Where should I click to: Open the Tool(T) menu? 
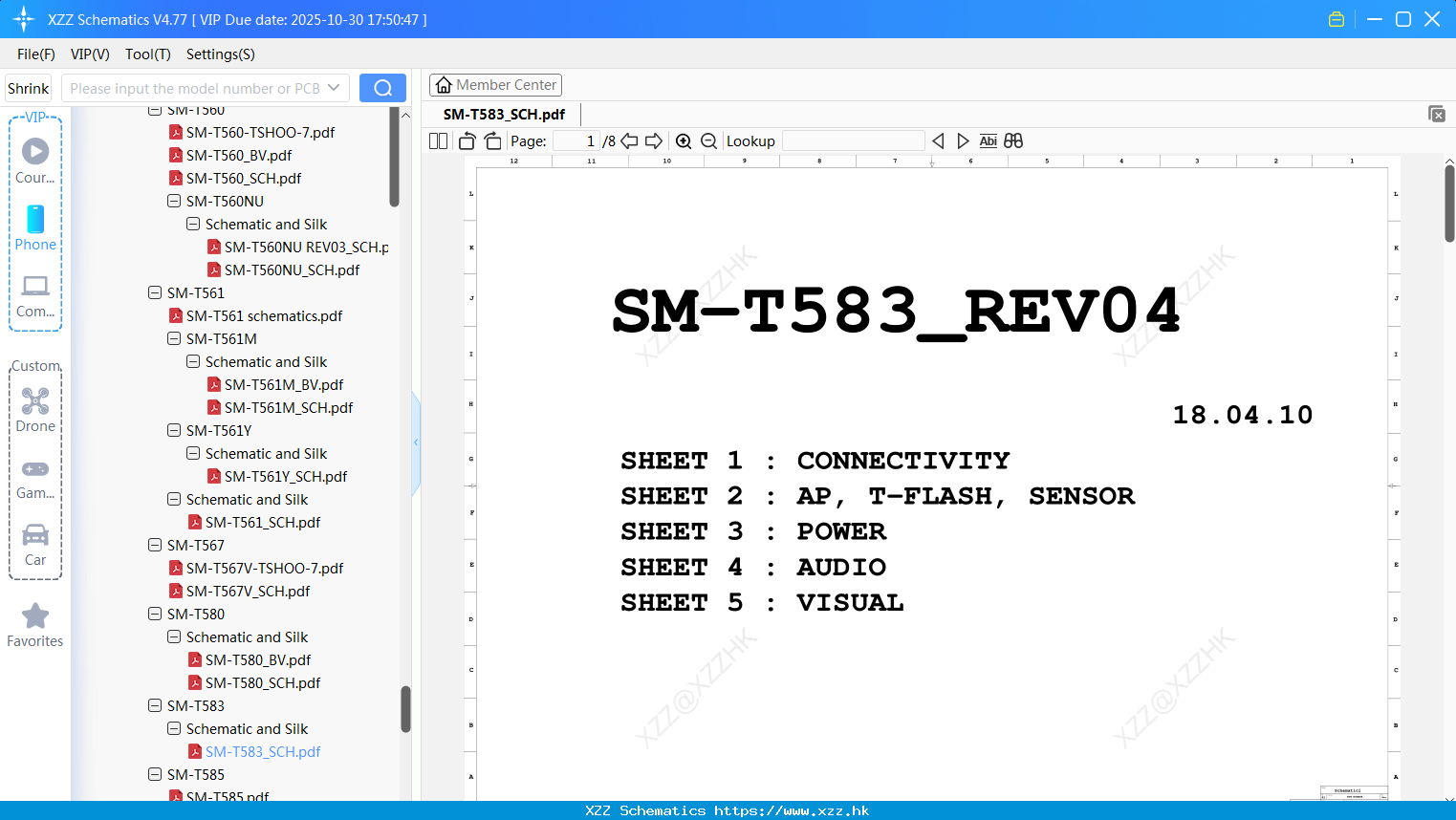click(x=148, y=54)
